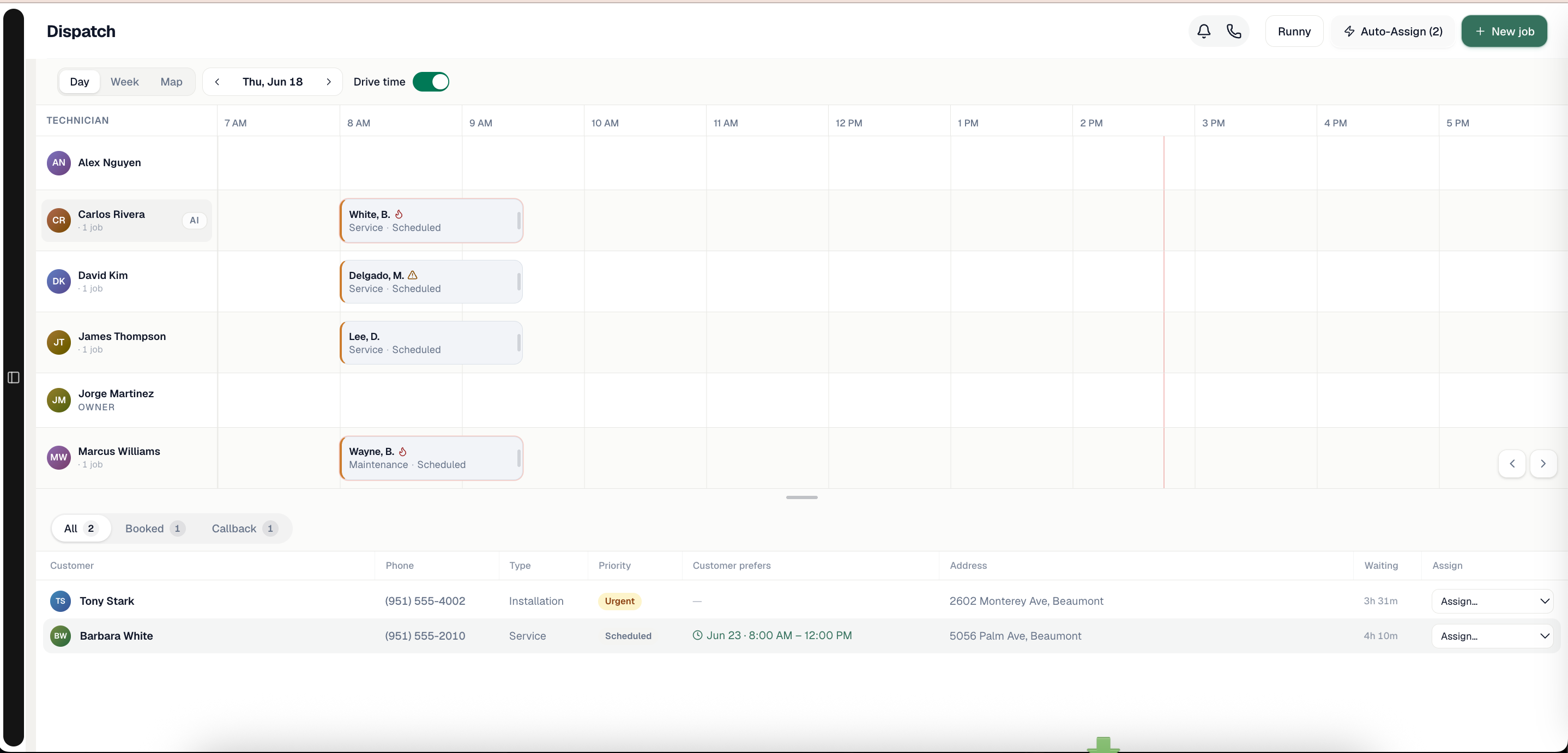Select Alex Nguyen technician name
Image resolution: width=1568 pixels, height=753 pixels.
click(110, 162)
